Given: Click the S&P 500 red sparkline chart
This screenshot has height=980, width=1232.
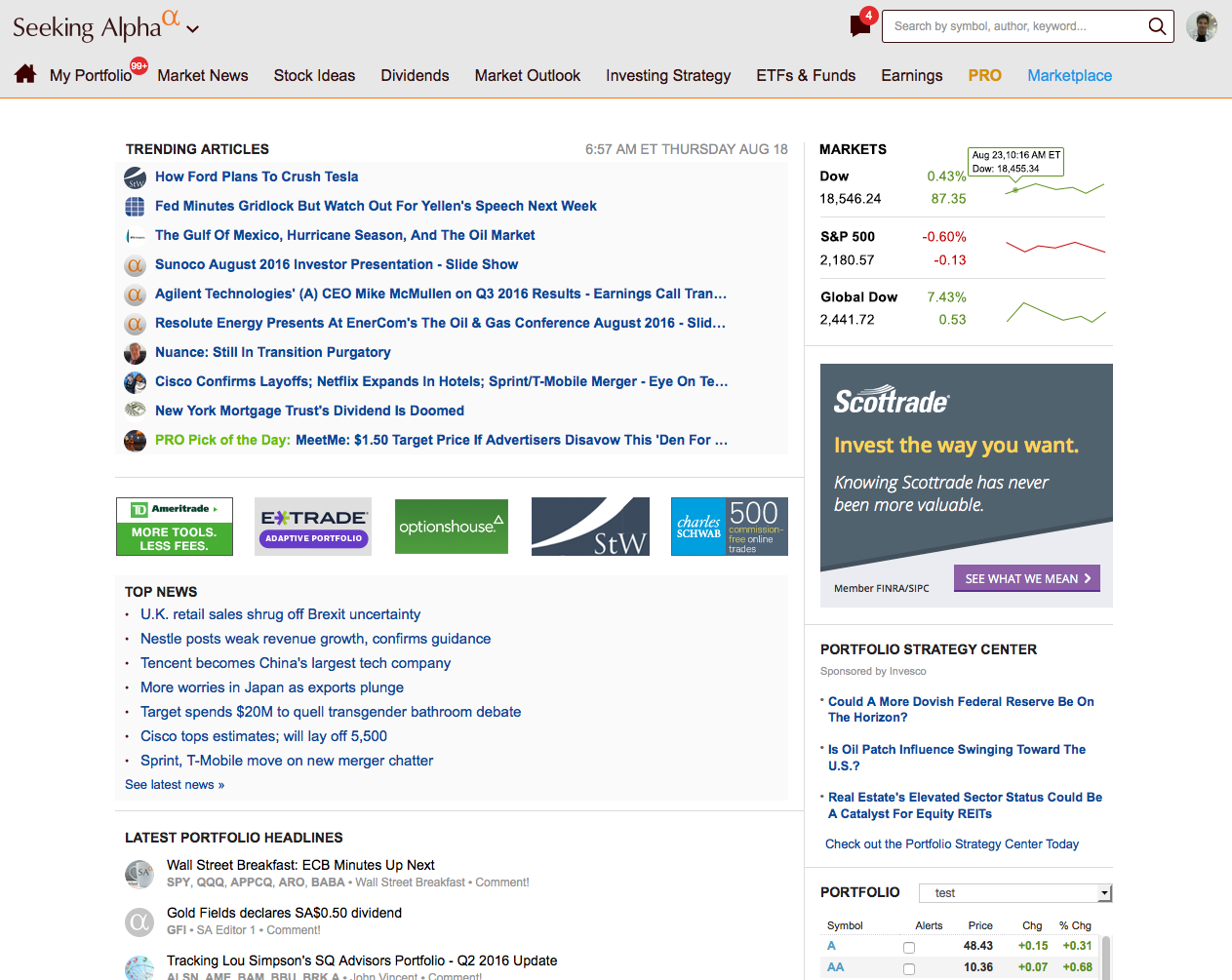Looking at the screenshot, I should 1055,248.
